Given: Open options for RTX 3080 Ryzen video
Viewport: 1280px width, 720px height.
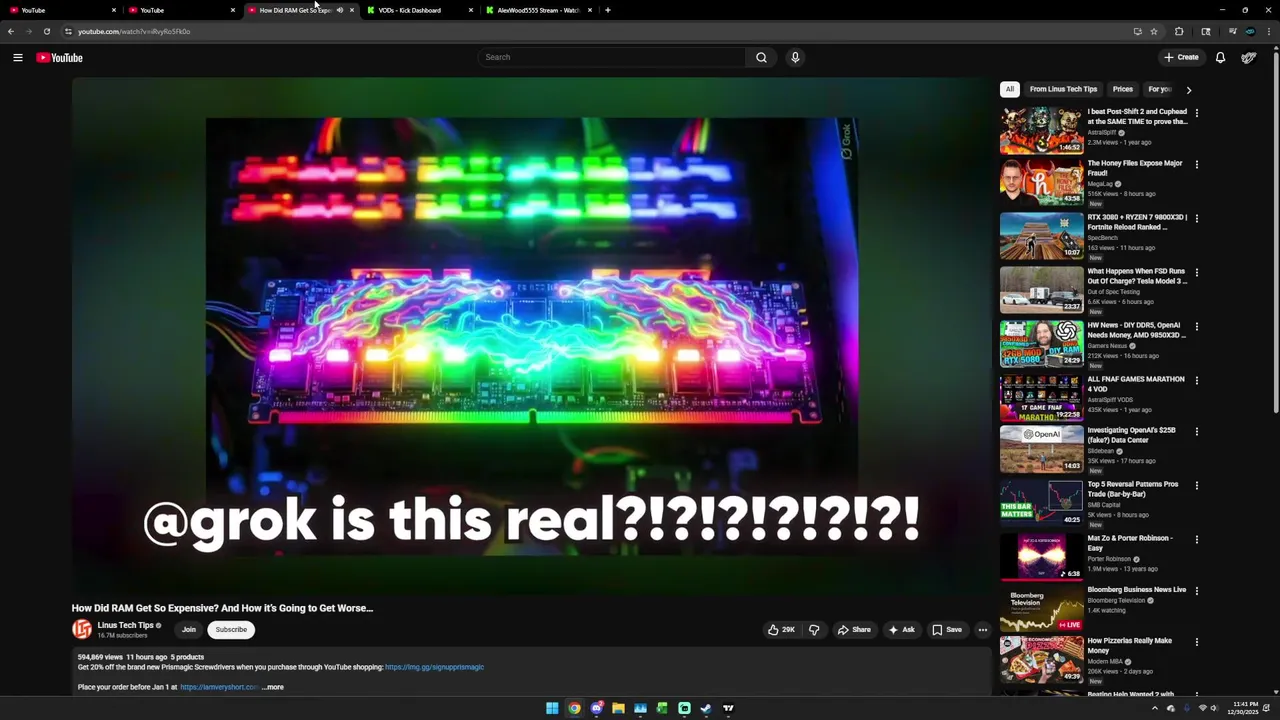Looking at the screenshot, I should 1197,218.
